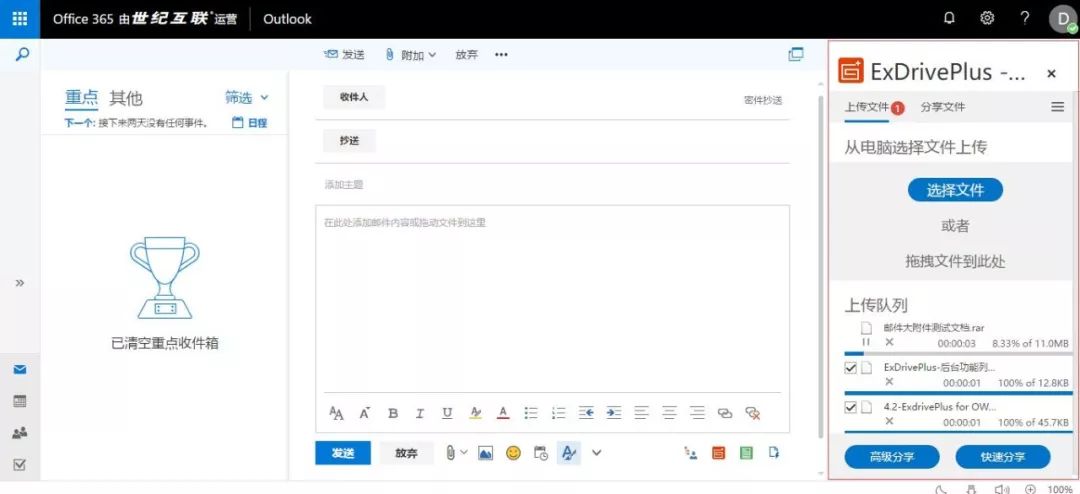Open the orange ExDrivePlus add-in icon
1080x494 pixels.
click(718, 453)
